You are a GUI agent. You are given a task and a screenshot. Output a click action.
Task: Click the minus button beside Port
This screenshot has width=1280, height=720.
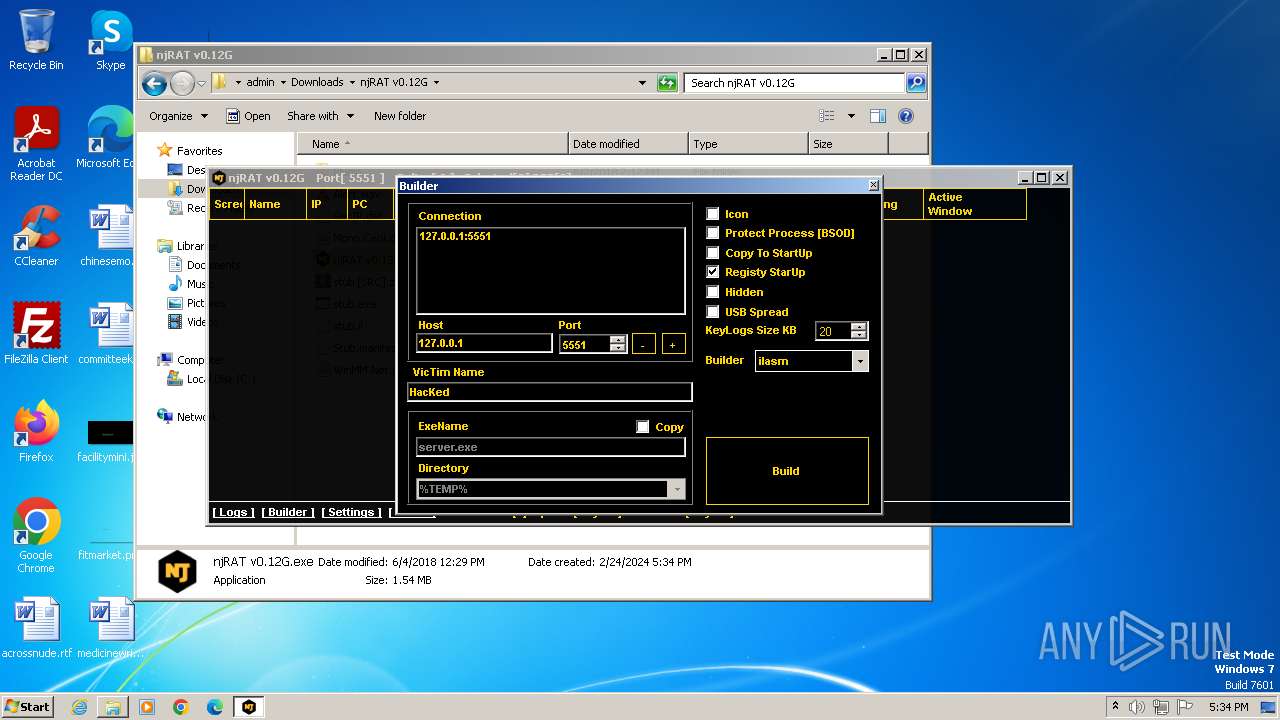coord(644,344)
